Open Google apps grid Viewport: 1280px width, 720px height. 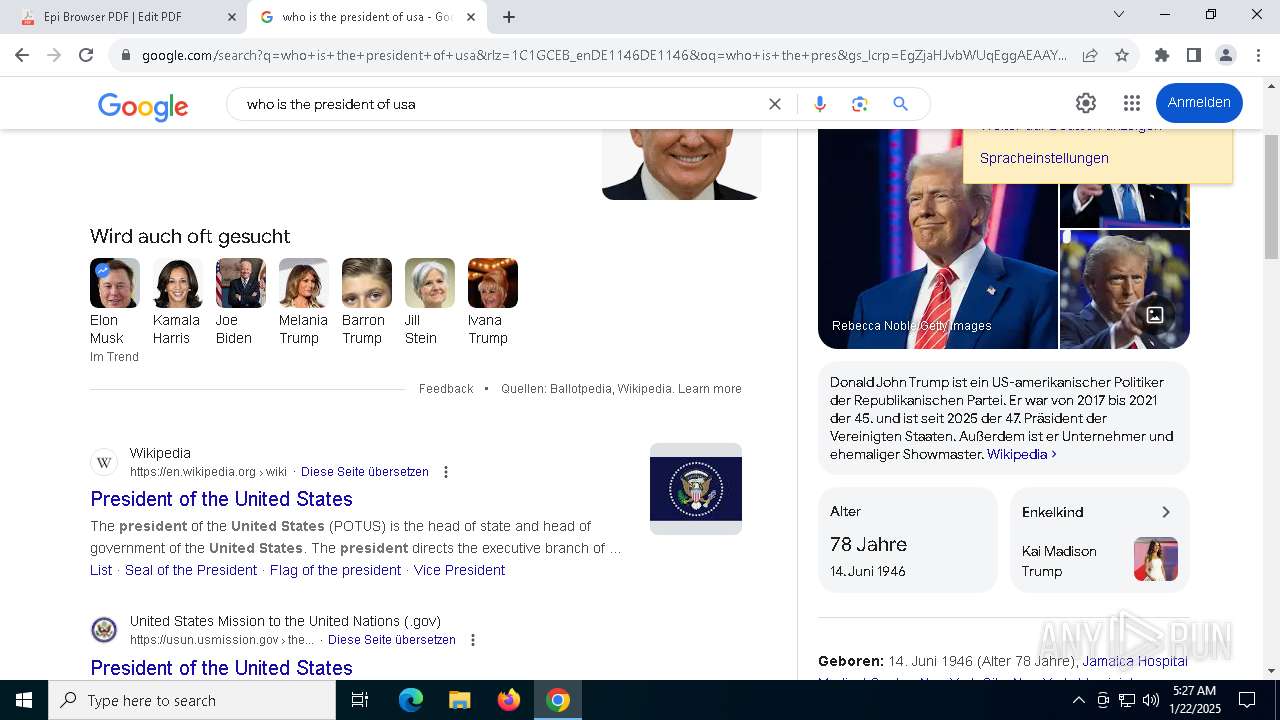click(x=1132, y=103)
